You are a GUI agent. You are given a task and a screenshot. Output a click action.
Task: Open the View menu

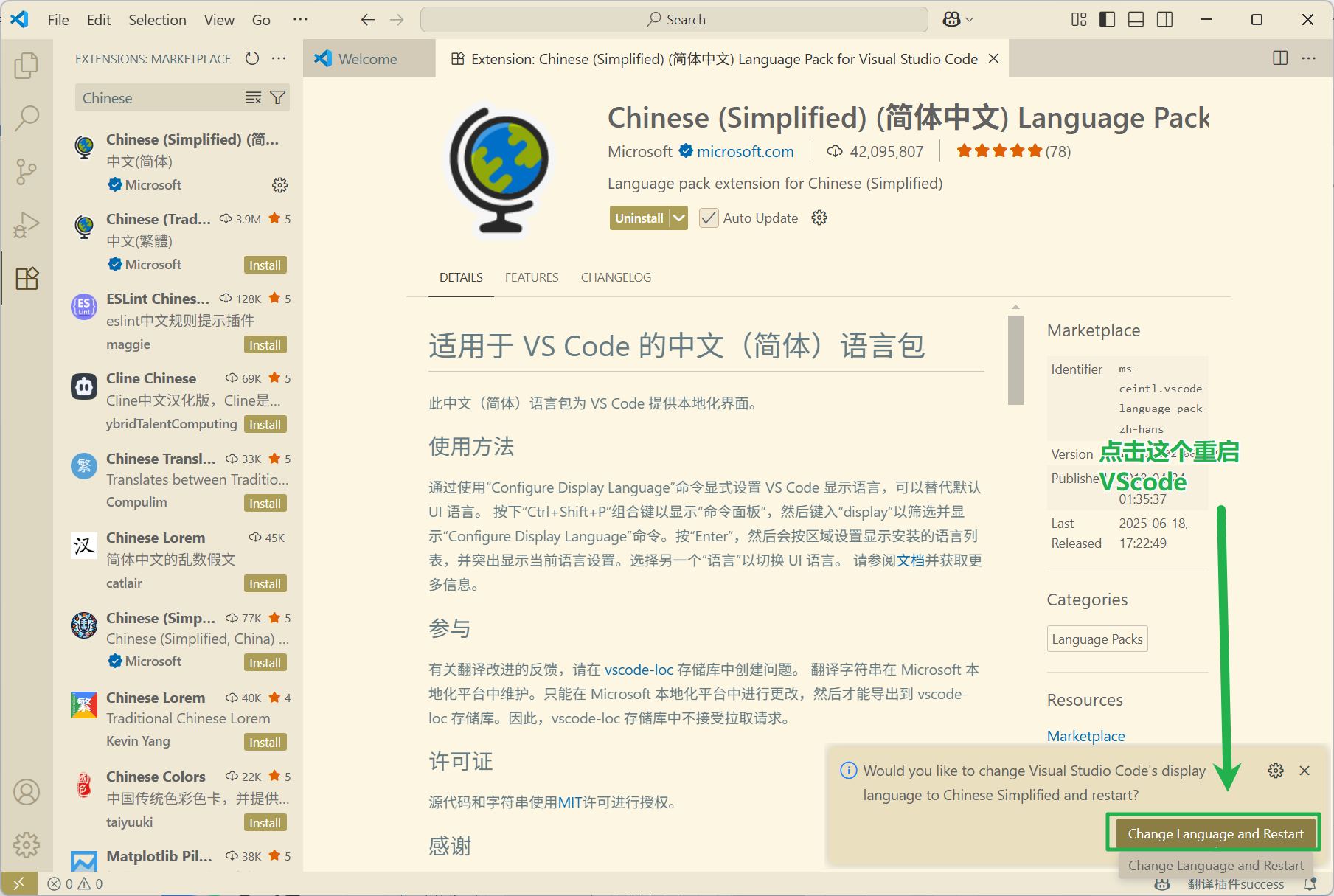pyautogui.click(x=219, y=20)
